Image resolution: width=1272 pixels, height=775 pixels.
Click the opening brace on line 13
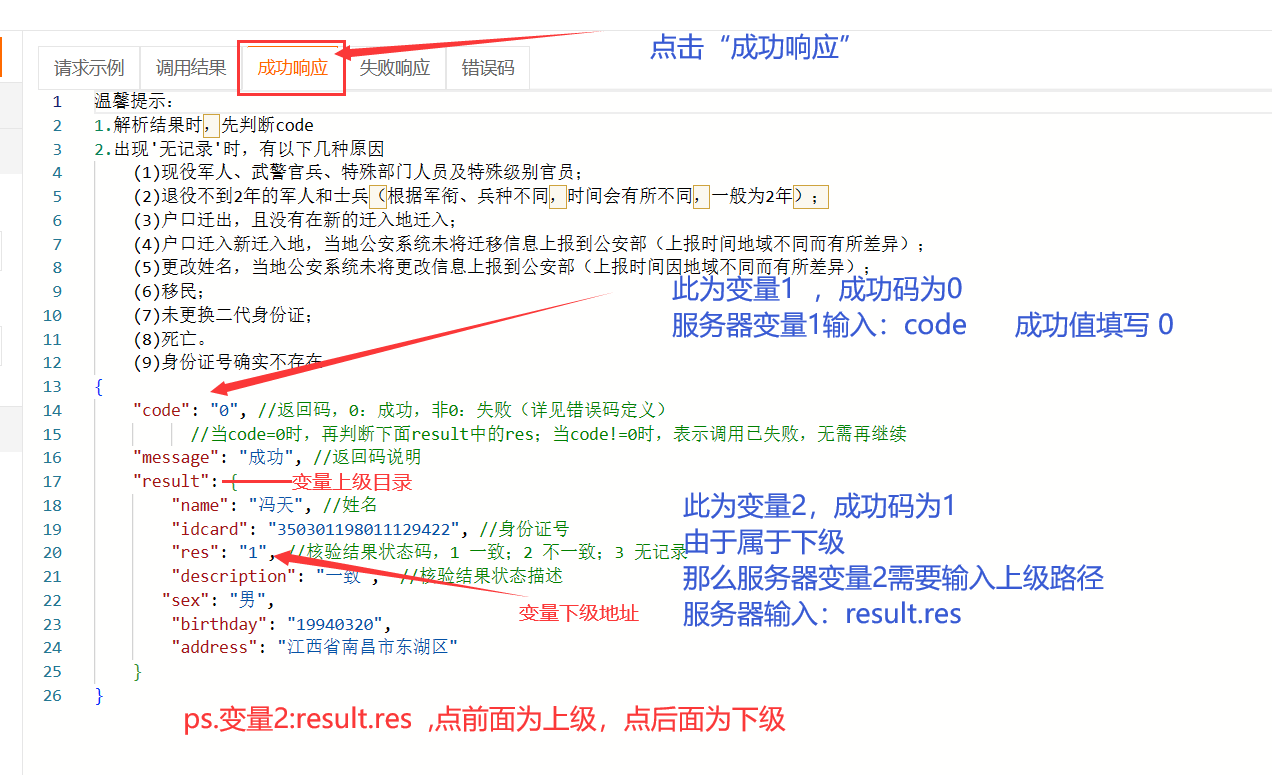[x=98, y=387]
